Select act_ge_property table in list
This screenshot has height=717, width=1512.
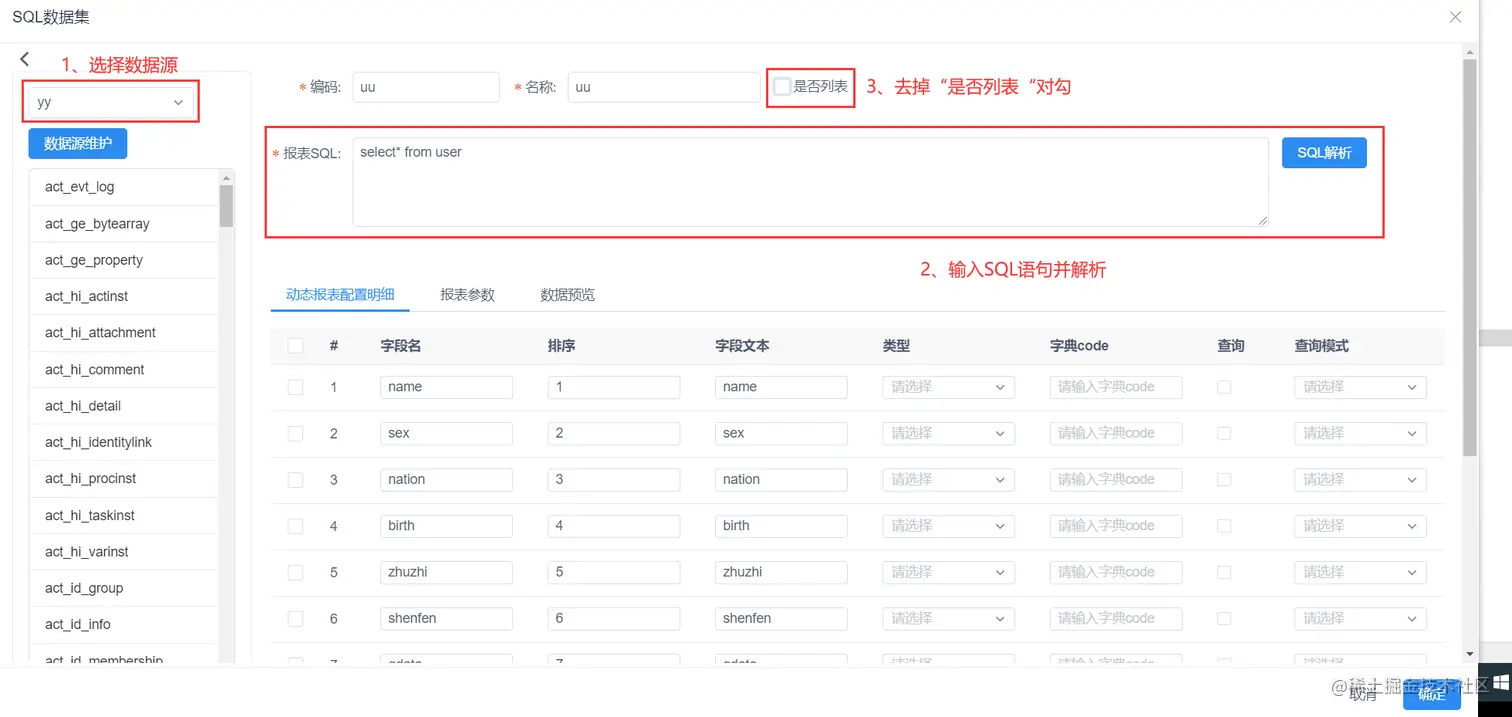tap(124, 260)
